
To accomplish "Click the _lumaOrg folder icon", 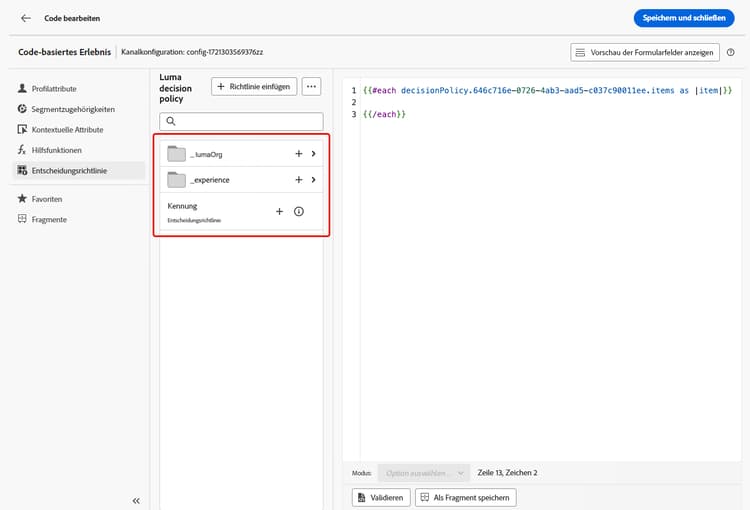I will click(176, 154).
